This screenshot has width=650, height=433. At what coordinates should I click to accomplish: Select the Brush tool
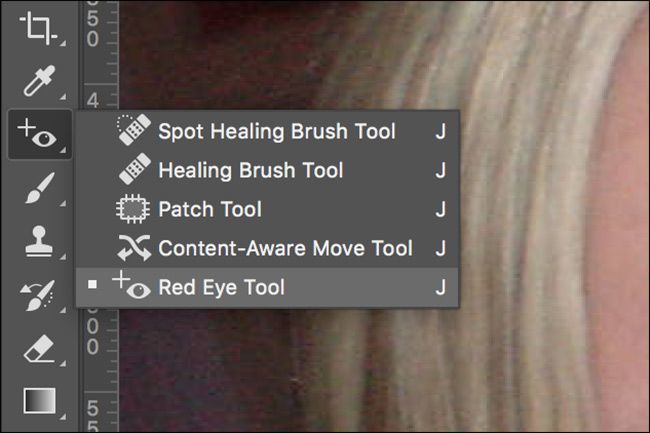[x=40, y=188]
